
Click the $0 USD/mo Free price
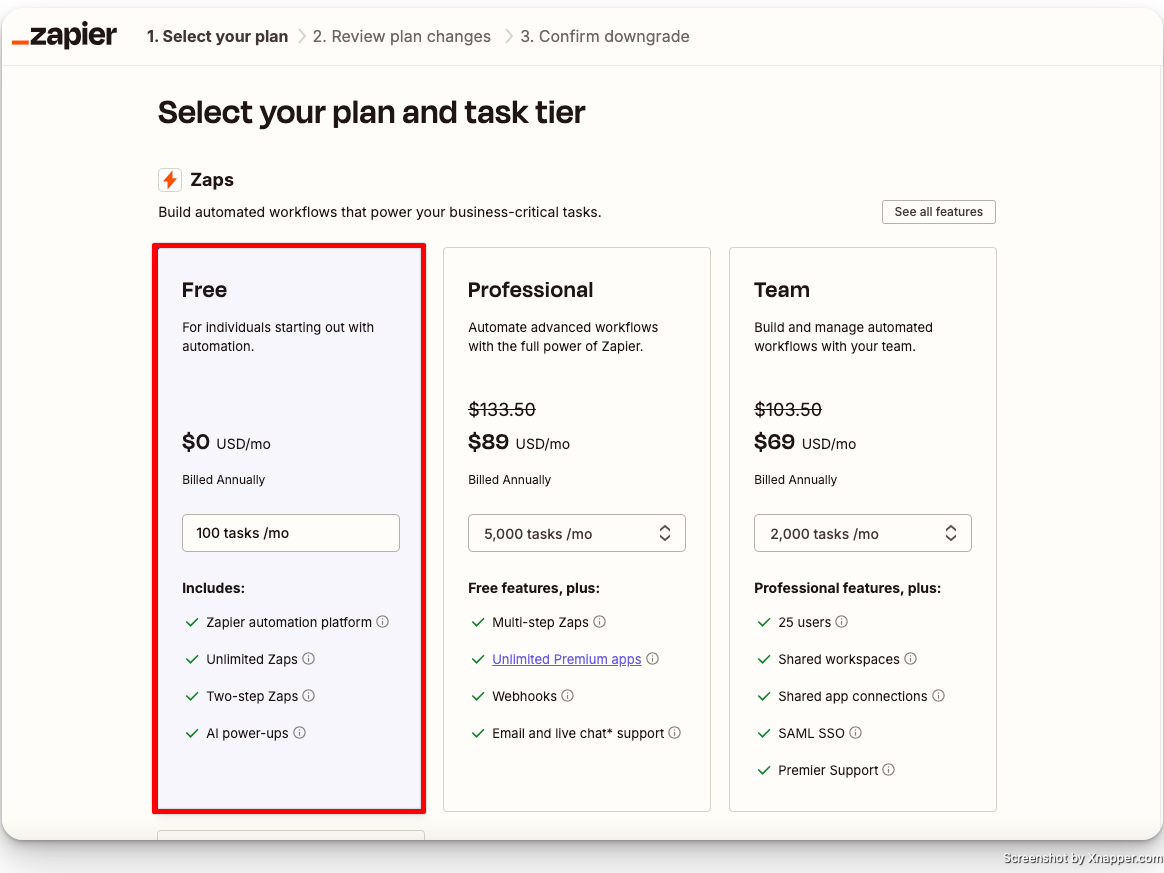click(x=226, y=442)
